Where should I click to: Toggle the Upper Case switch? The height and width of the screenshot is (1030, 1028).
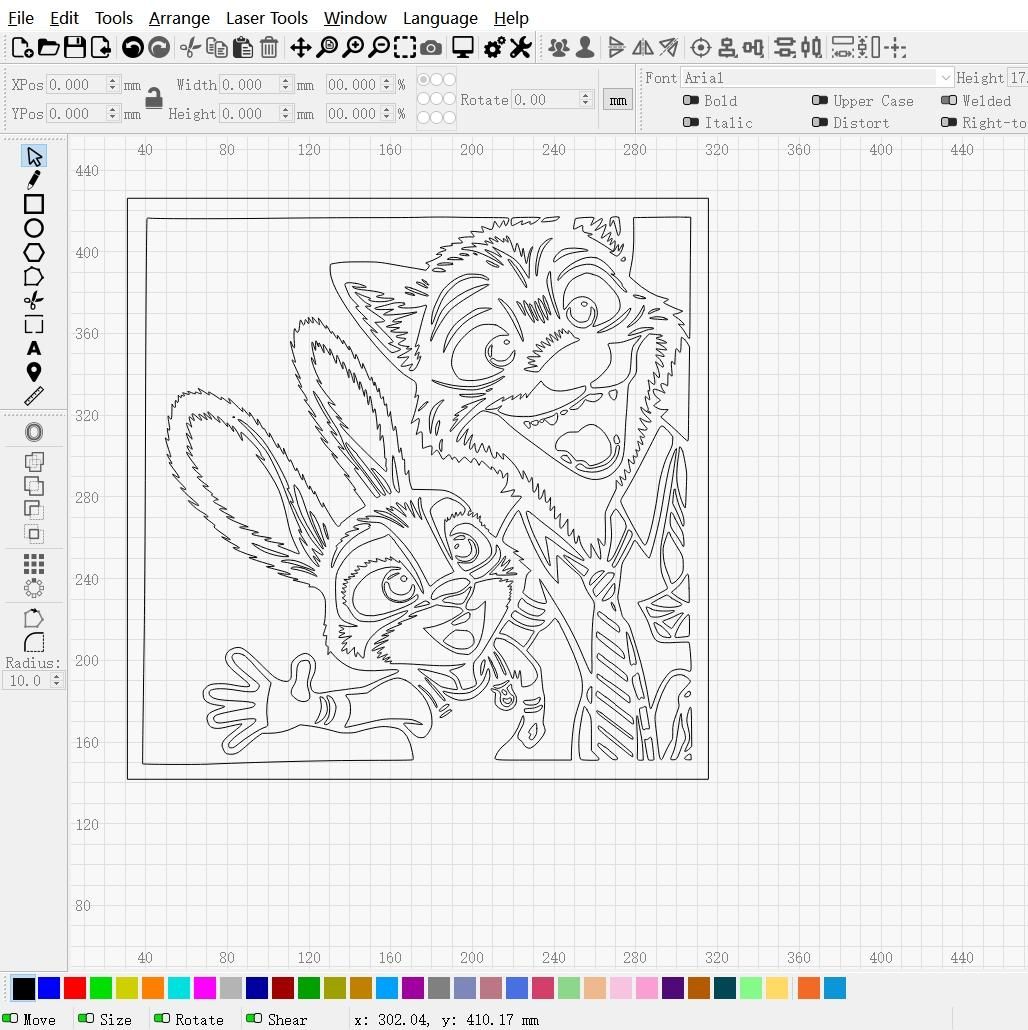(819, 101)
